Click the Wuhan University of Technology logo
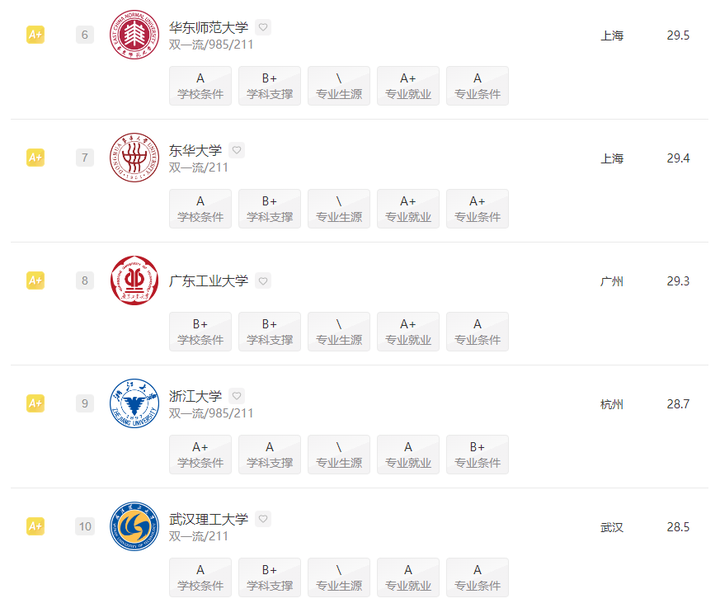The width and height of the screenshot is (720, 608). 134,527
